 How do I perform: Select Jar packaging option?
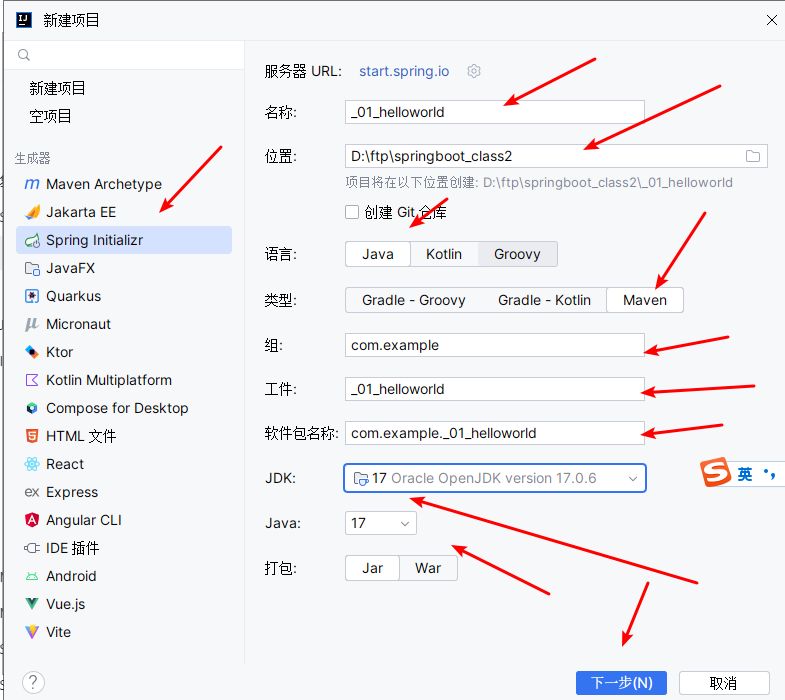[372, 568]
